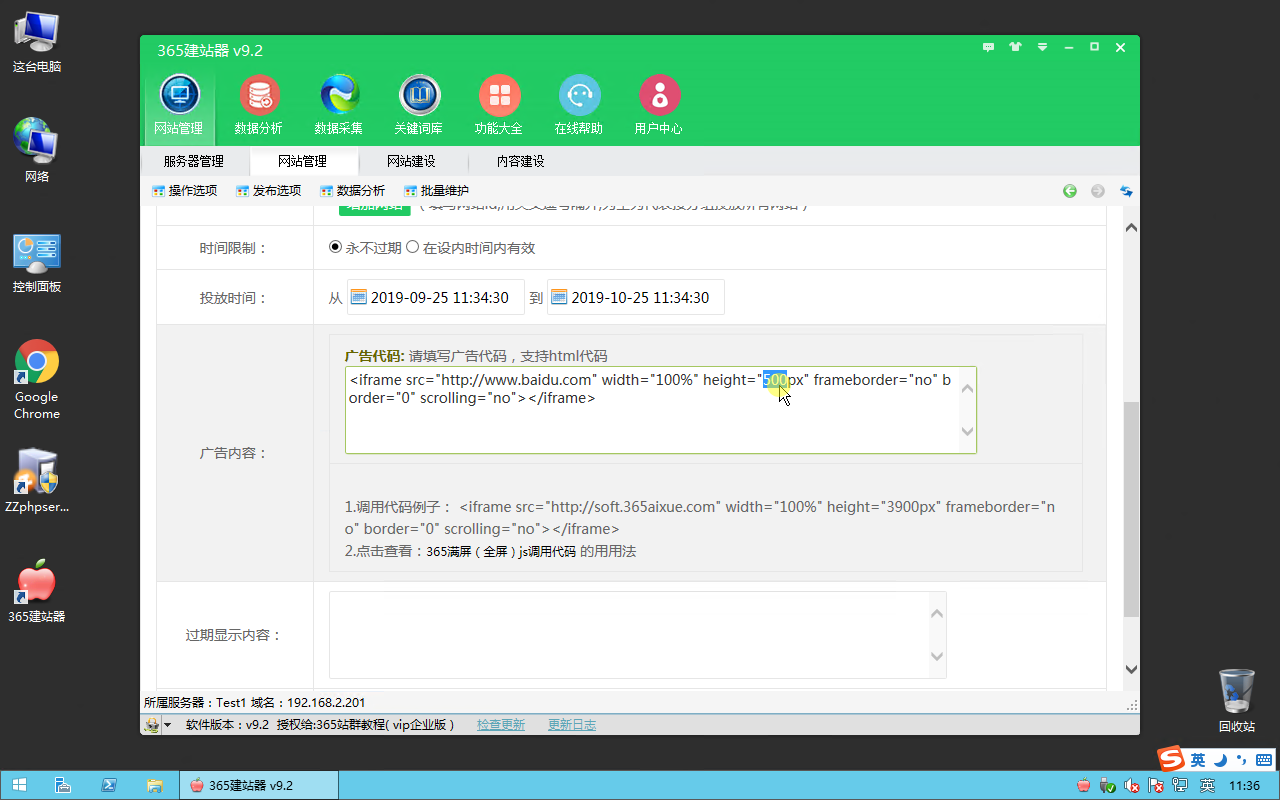Open ZZphpserver desktop shortcut

click(37, 481)
